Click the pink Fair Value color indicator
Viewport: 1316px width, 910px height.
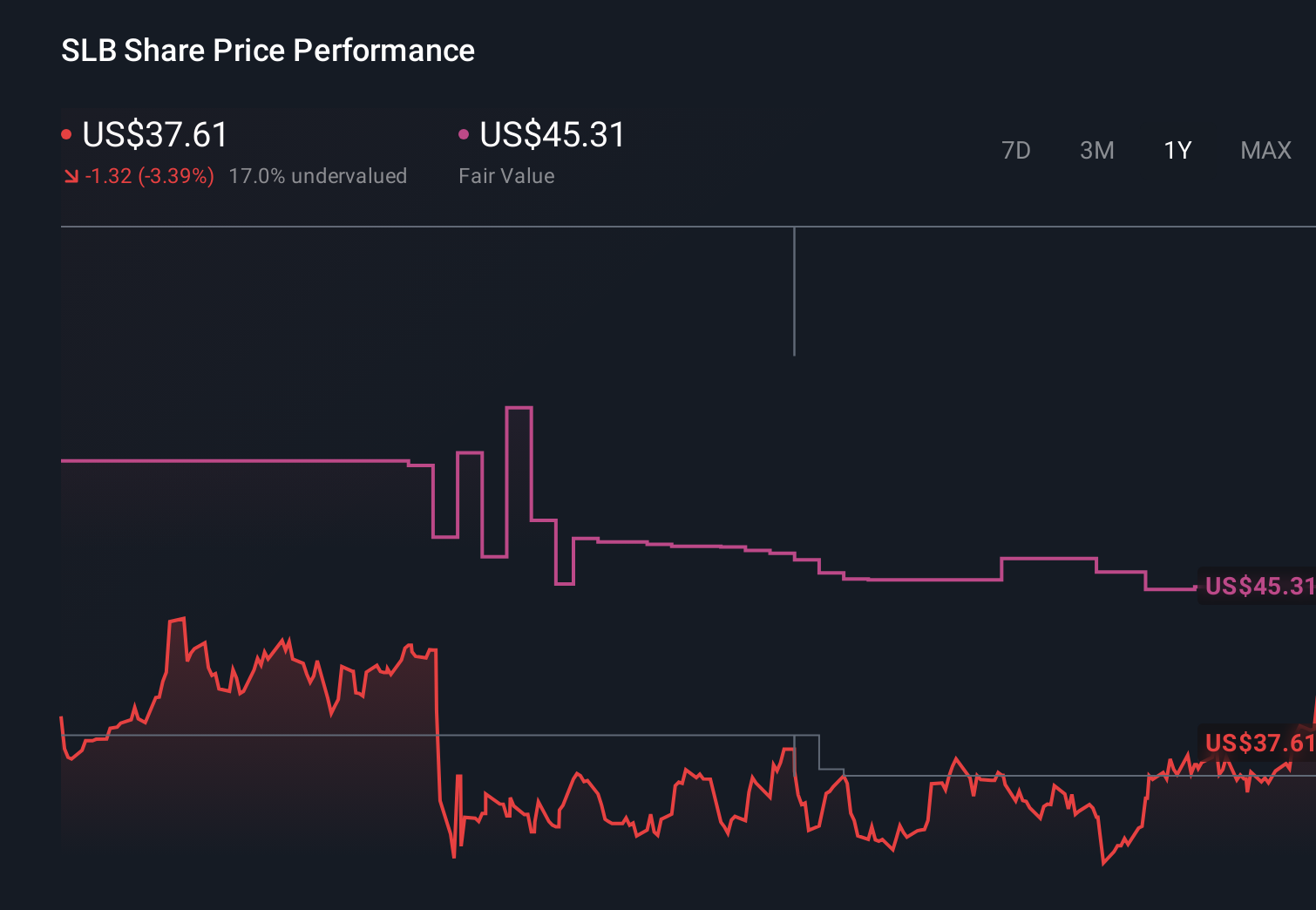coord(465,133)
